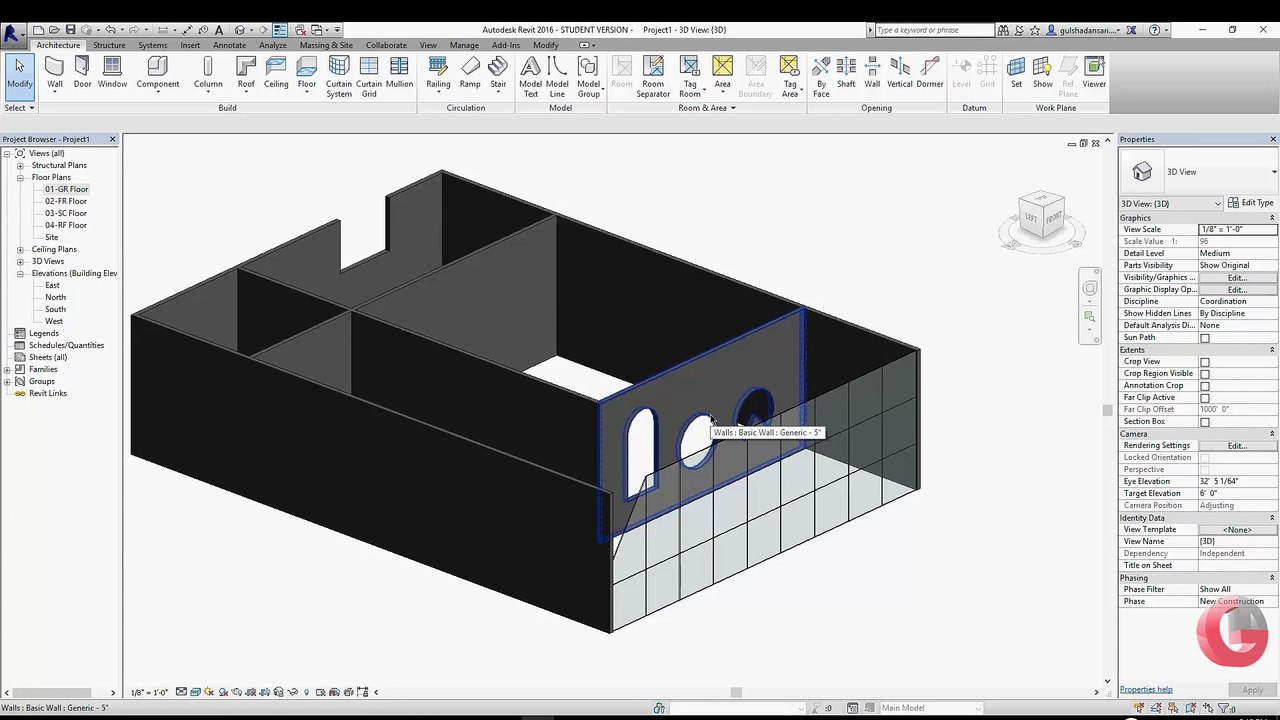Click Edit button for Graphic Display Options
This screenshot has height=720, width=1280.
(x=1238, y=290)
